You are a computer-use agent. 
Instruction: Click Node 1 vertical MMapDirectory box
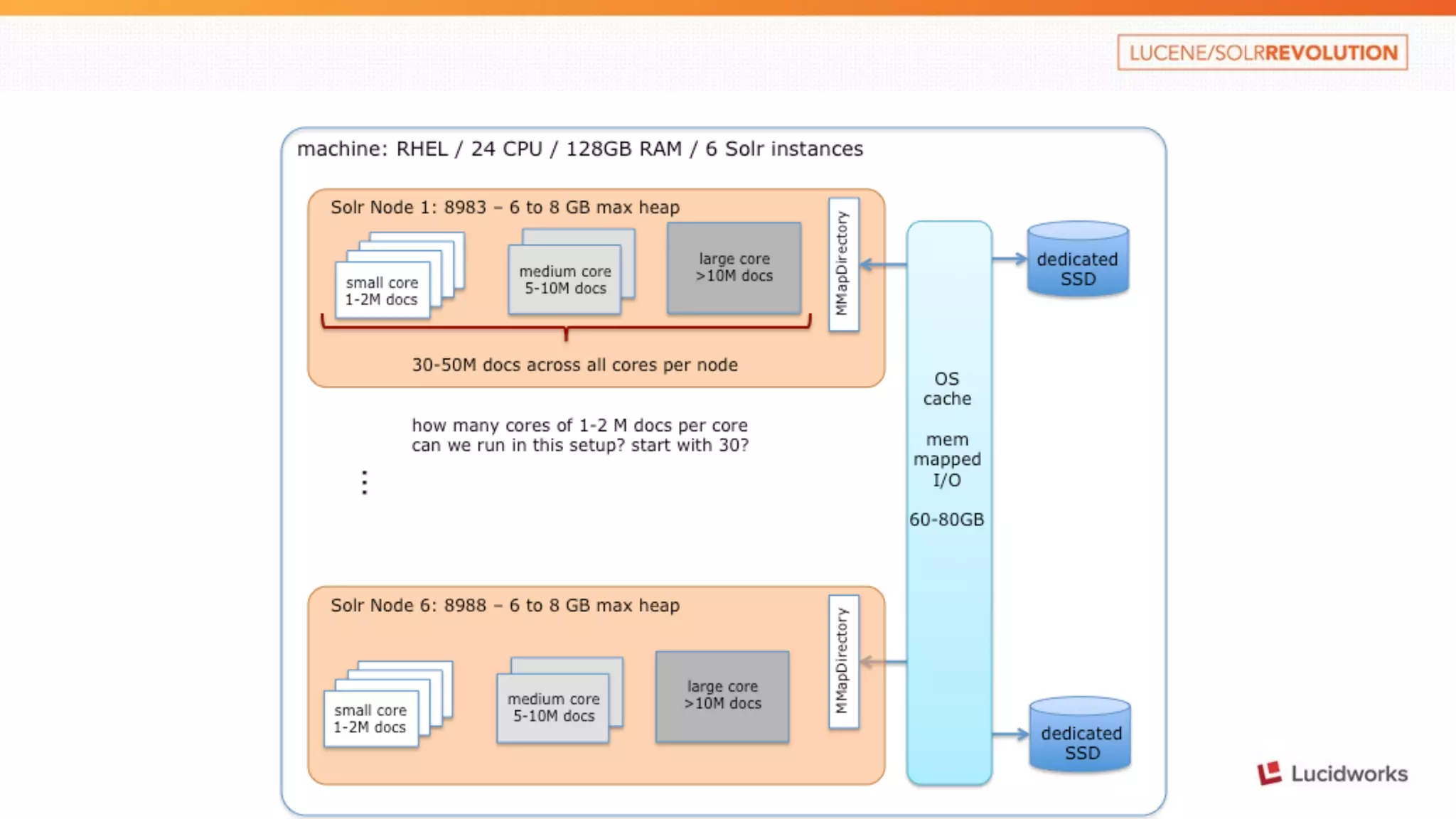click(x=843, y=264)
